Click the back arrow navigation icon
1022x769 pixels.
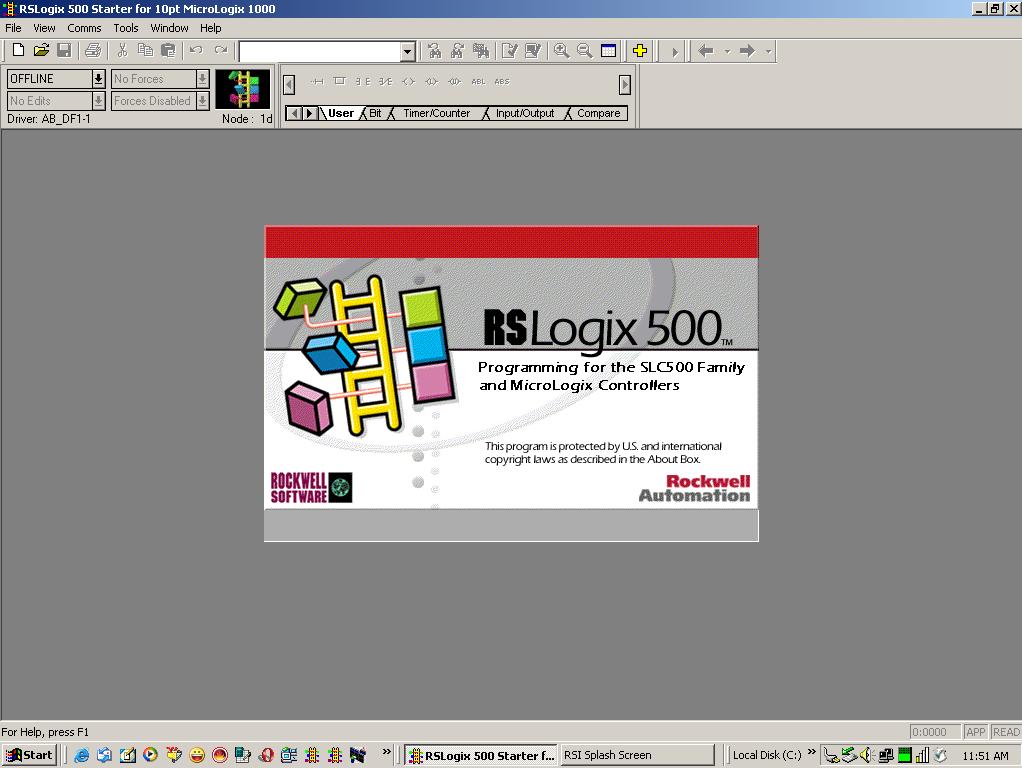(x=706, y=51)
